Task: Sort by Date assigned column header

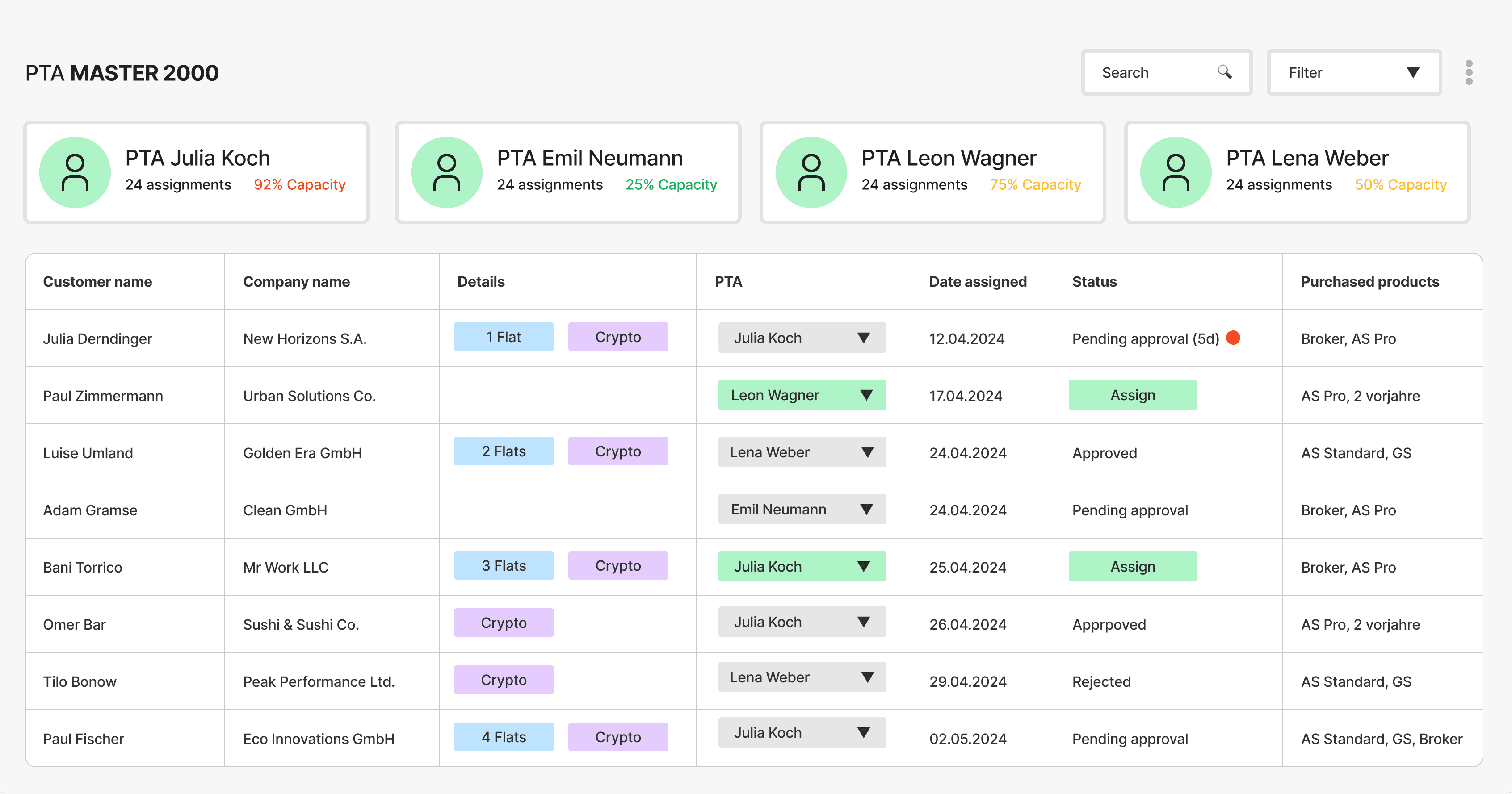Action: click(977, 282)
